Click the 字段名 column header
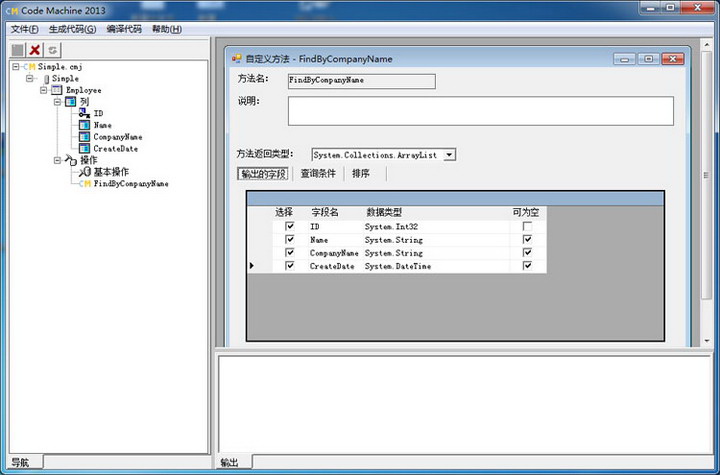720x475 pixels. pos(325,212)
